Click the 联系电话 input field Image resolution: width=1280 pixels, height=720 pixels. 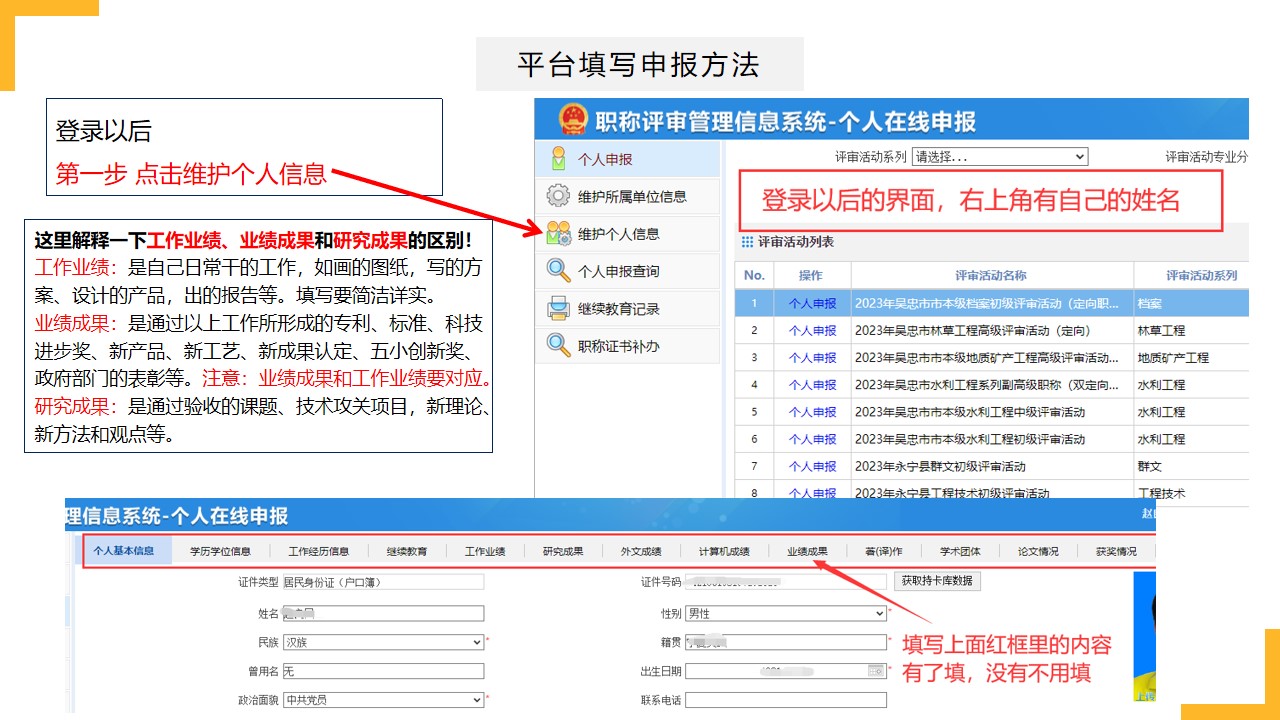click(x=786, y=700)
